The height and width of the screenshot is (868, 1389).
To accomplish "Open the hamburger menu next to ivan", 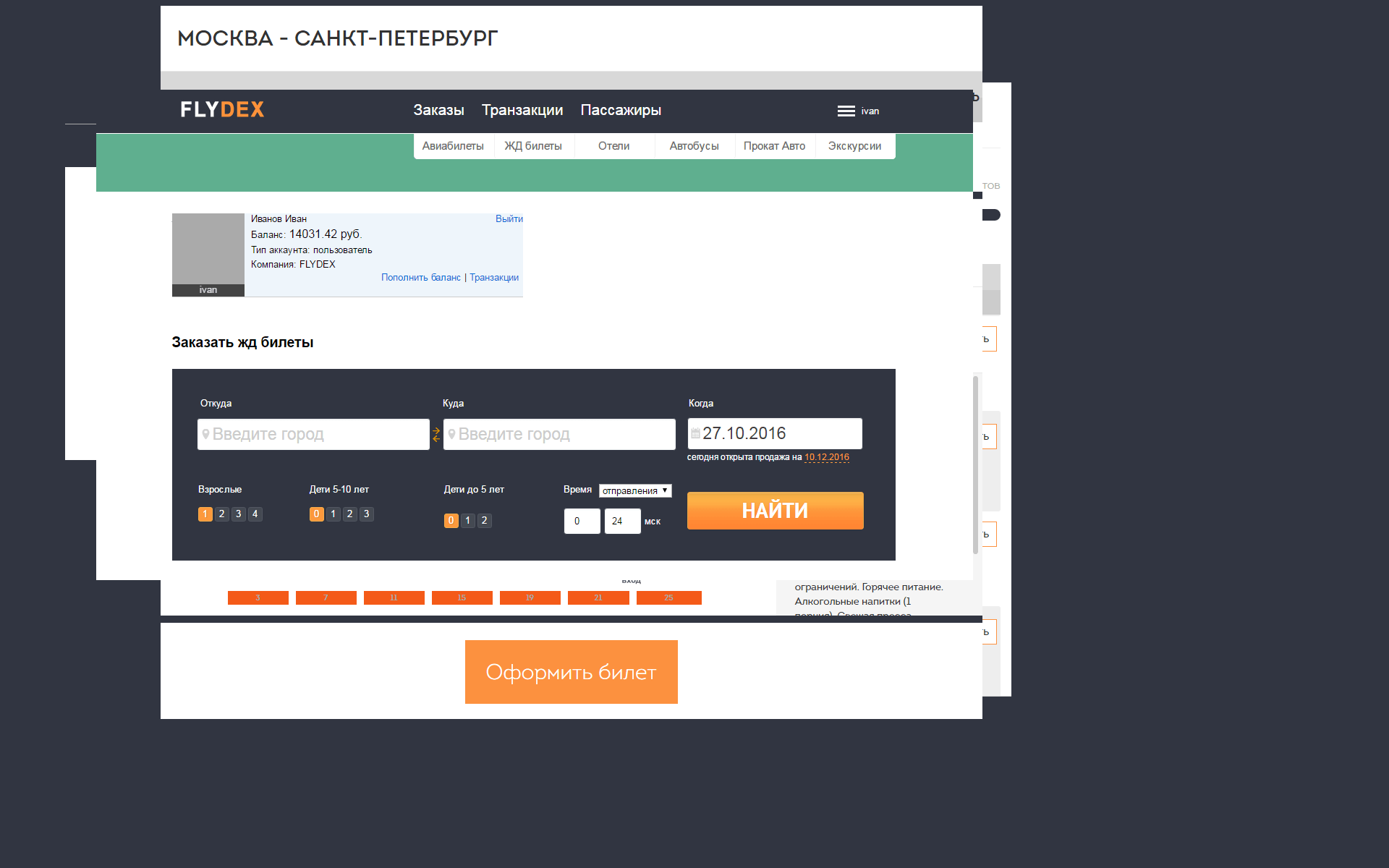I will pos(846,111).
